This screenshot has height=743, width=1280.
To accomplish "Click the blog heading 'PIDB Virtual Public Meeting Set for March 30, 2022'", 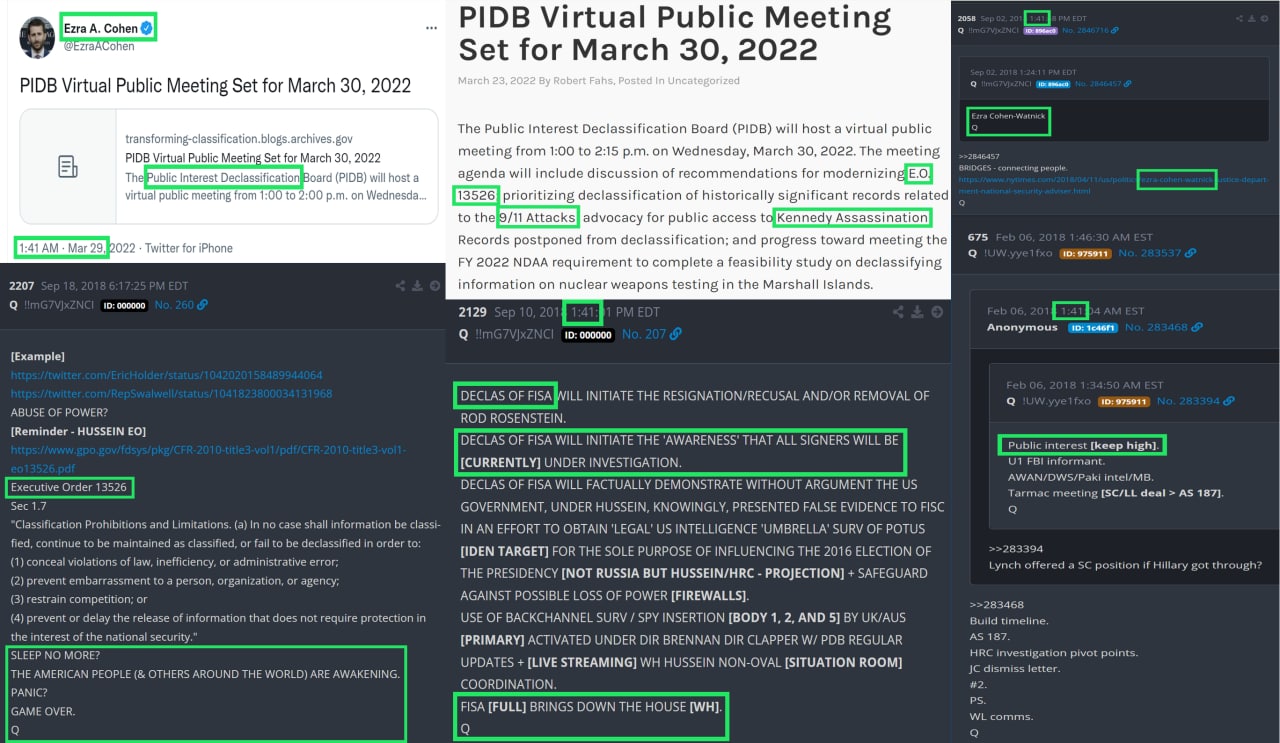I will point(675,33).
